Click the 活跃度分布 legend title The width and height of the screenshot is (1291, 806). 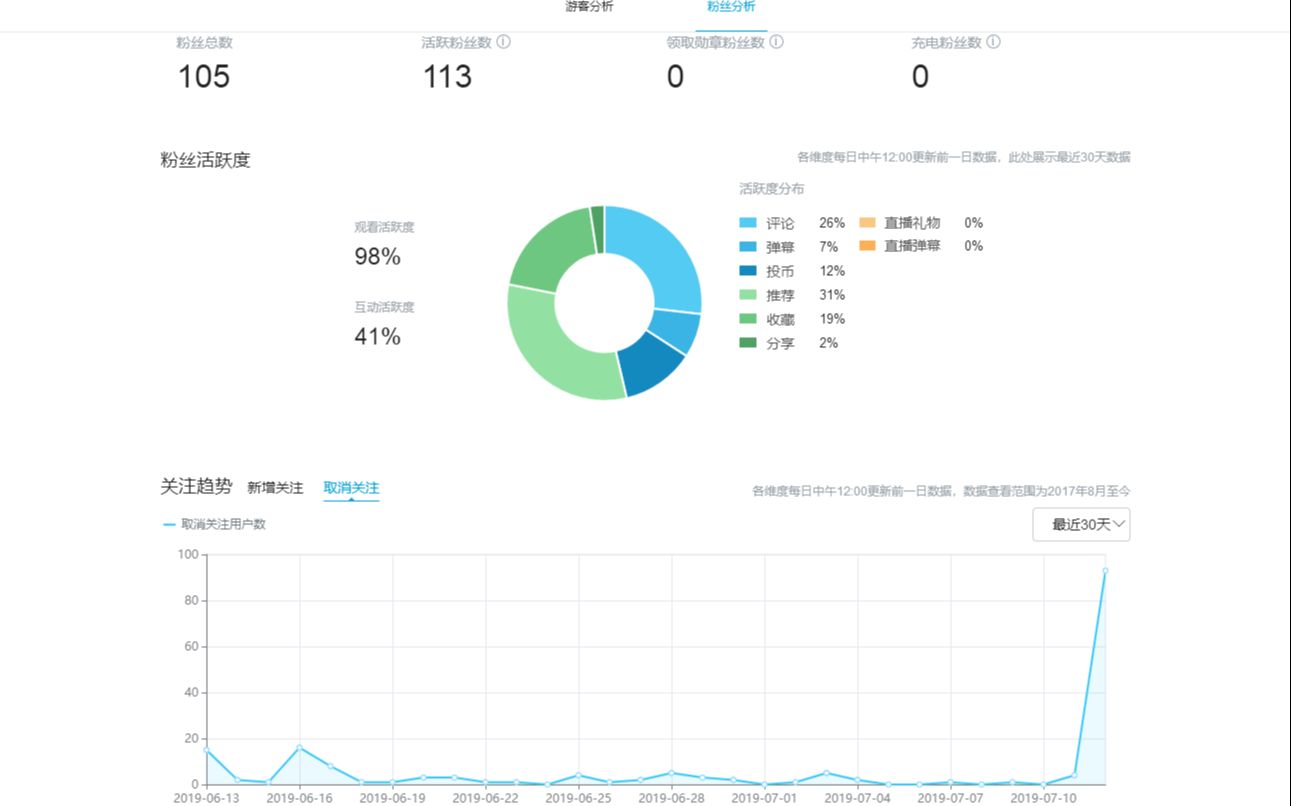772,189
